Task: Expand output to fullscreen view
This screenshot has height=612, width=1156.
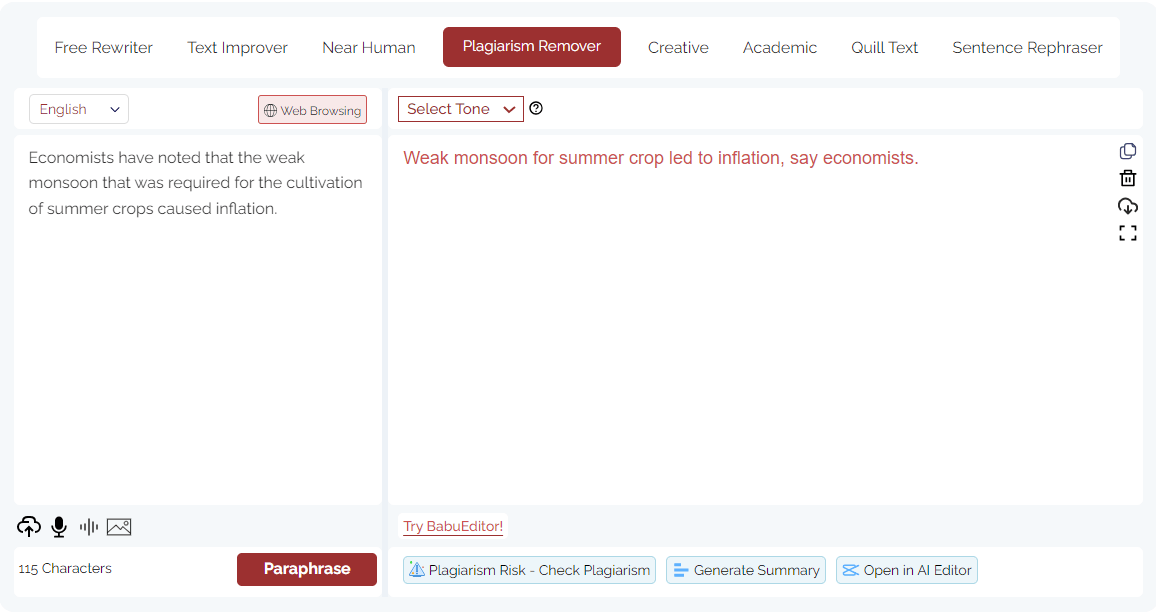Action: tap(1128, 233)
